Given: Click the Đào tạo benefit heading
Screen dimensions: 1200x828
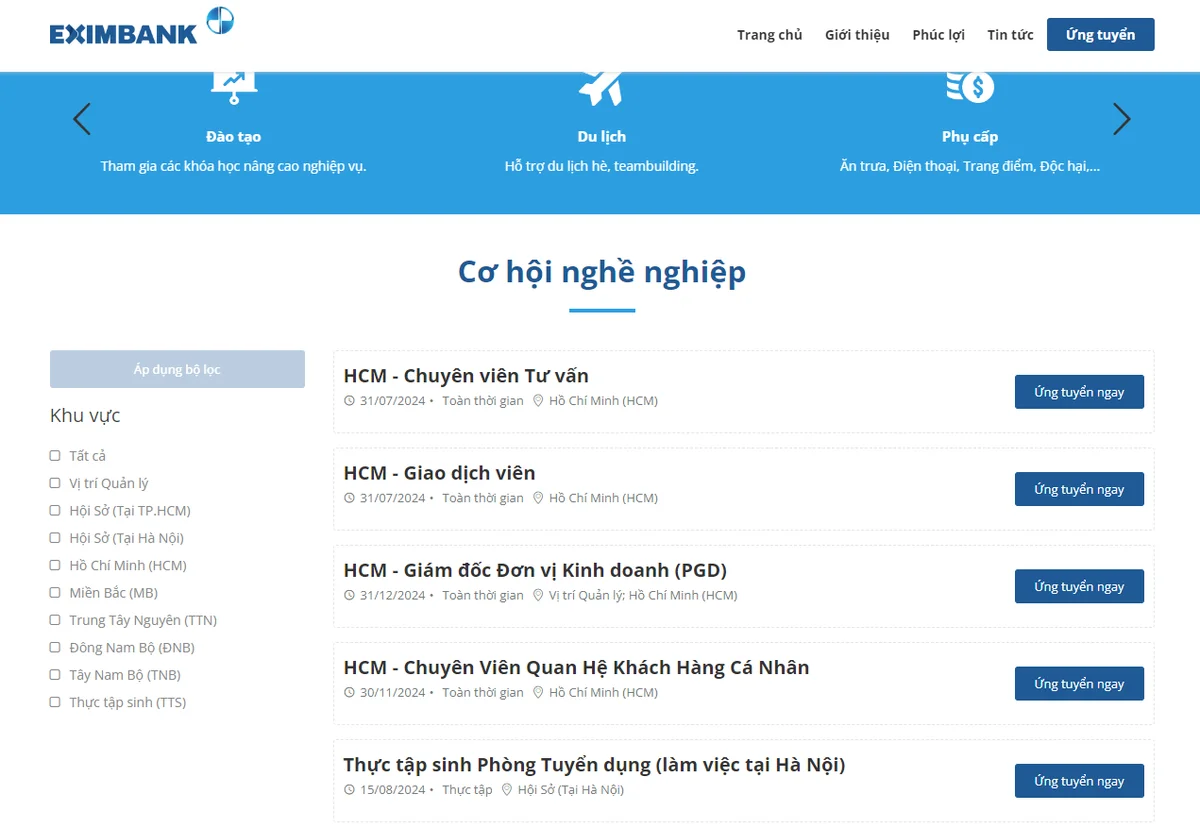Looking at the screenshot, I should (x=234, y=136).
